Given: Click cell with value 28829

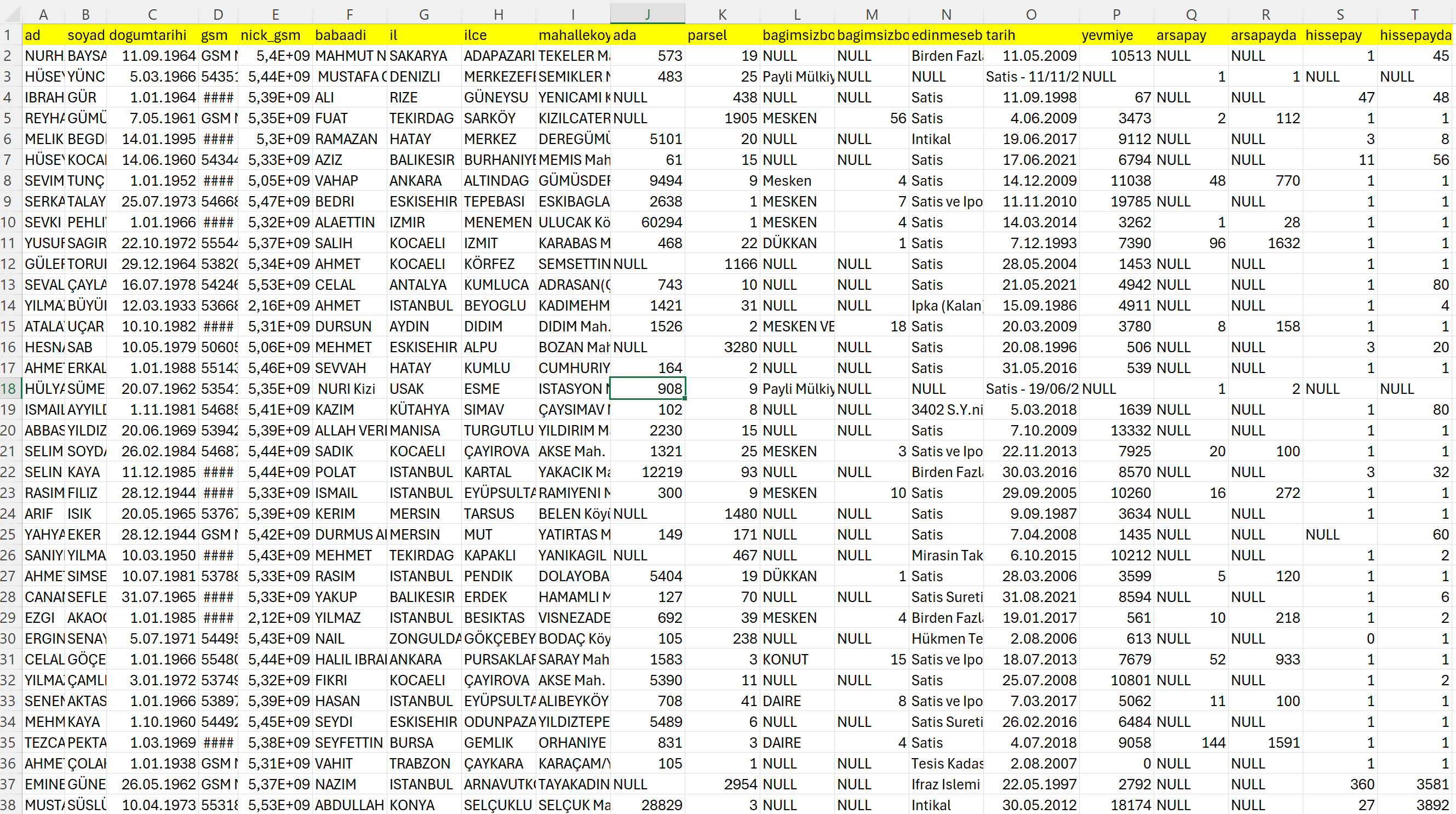Looking at the screenshot, I should click(x=647, y=805).
